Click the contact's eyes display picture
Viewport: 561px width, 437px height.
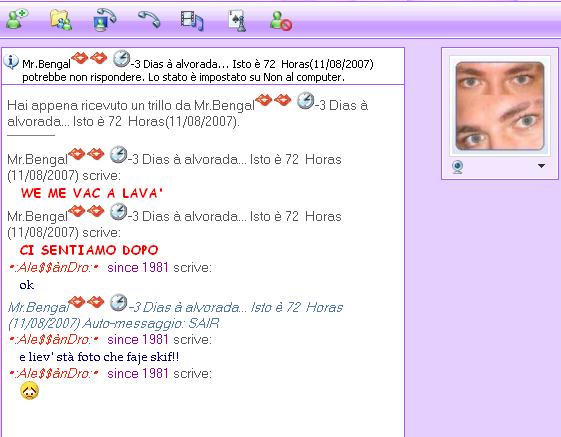pyautogui.click(x=500, y=106)
